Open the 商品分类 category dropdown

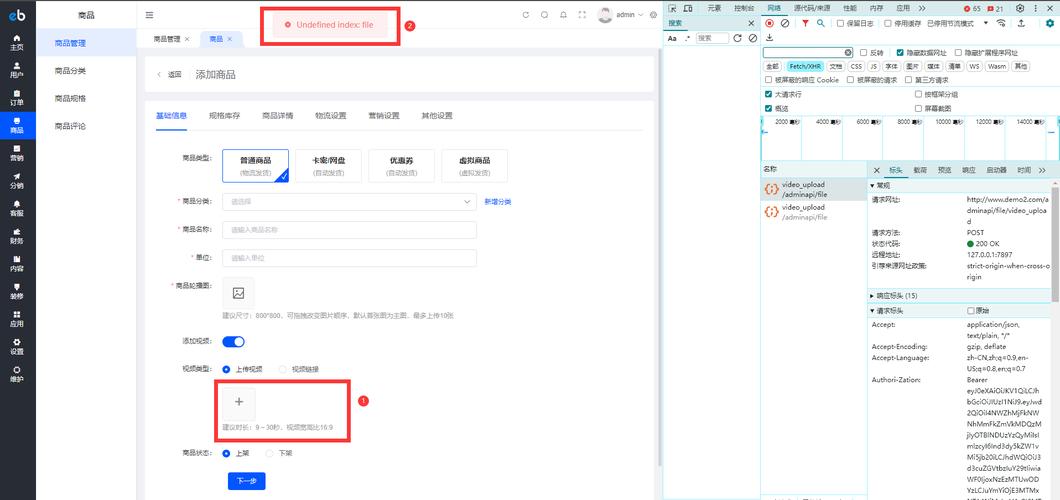350,201
